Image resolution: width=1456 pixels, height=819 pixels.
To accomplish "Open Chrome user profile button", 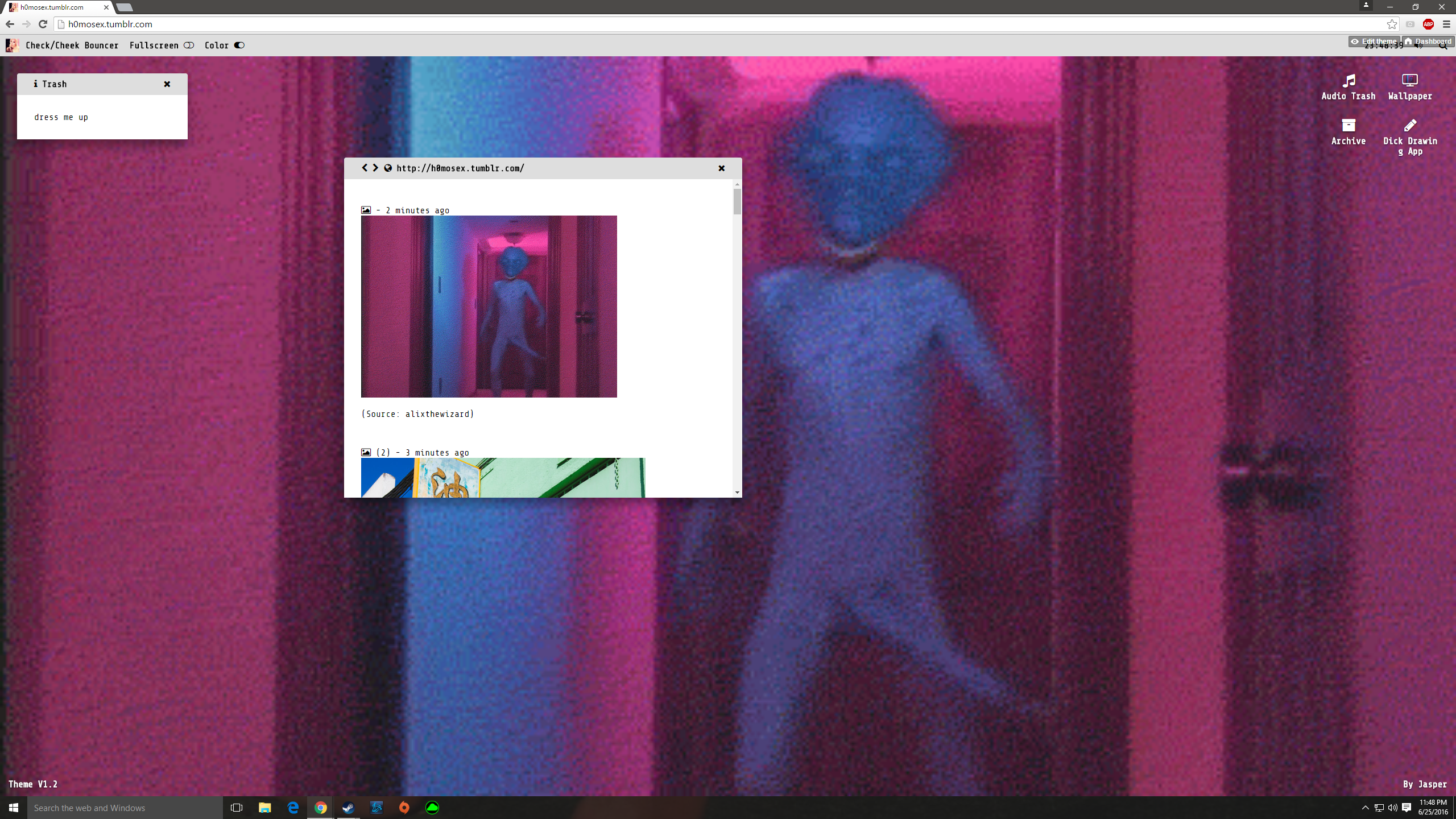I will (1366, 5).
